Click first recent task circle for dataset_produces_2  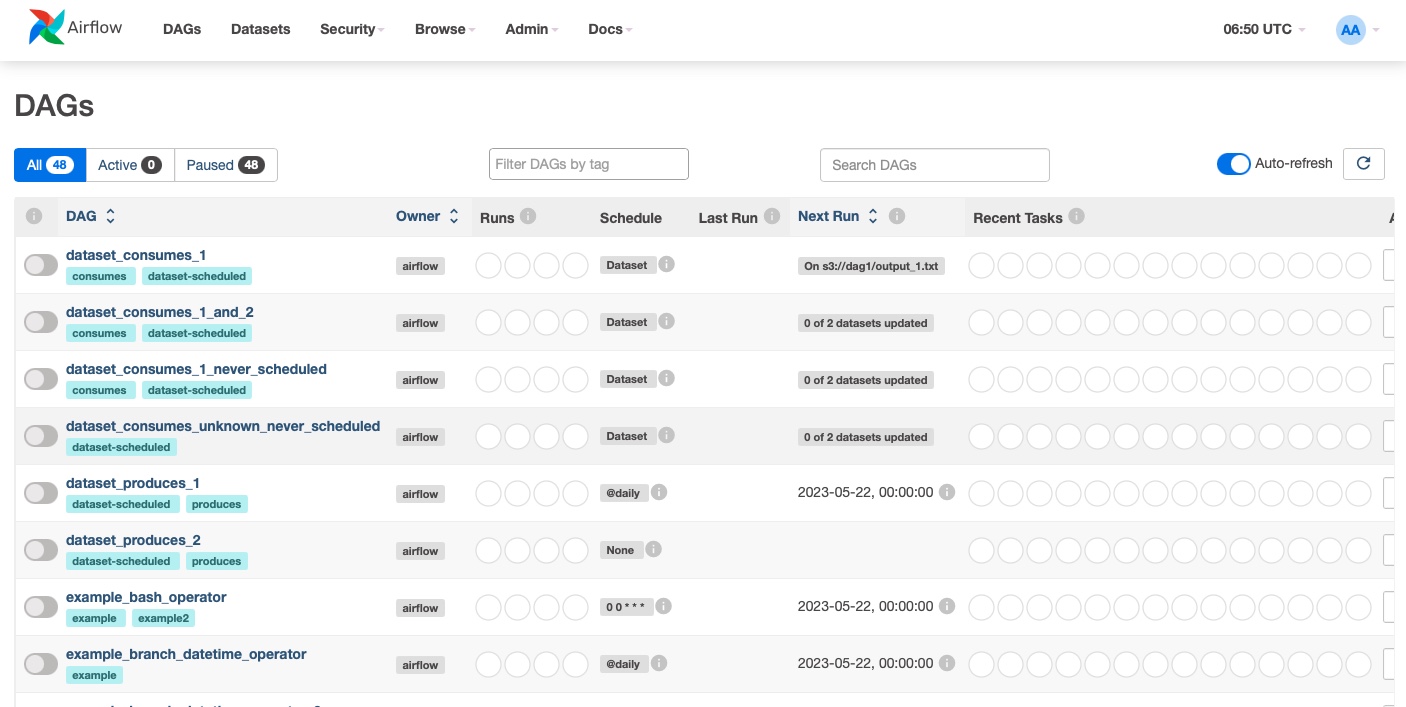click(981, 550)
